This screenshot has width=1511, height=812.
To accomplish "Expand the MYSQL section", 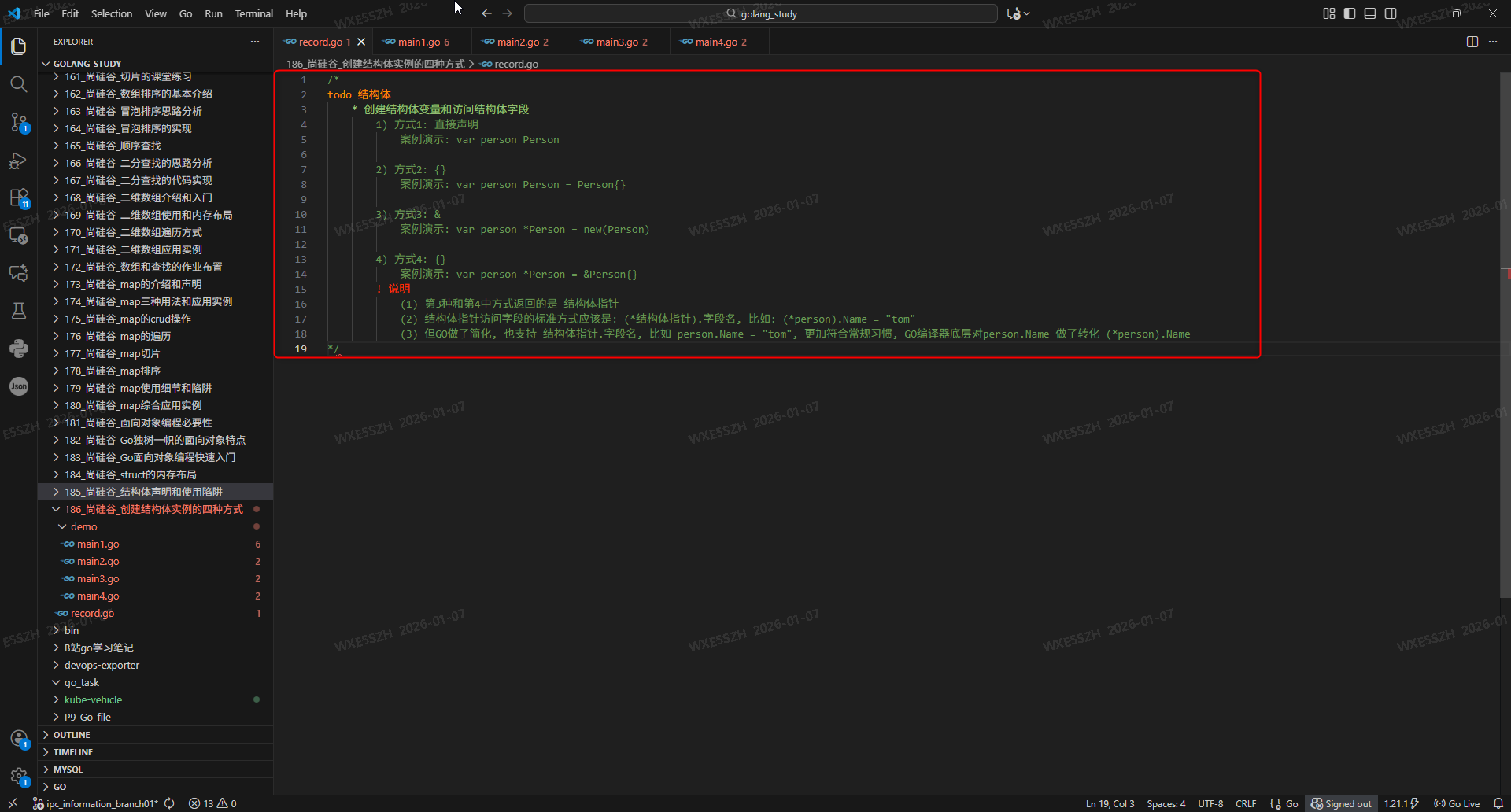I will point(155,770).
